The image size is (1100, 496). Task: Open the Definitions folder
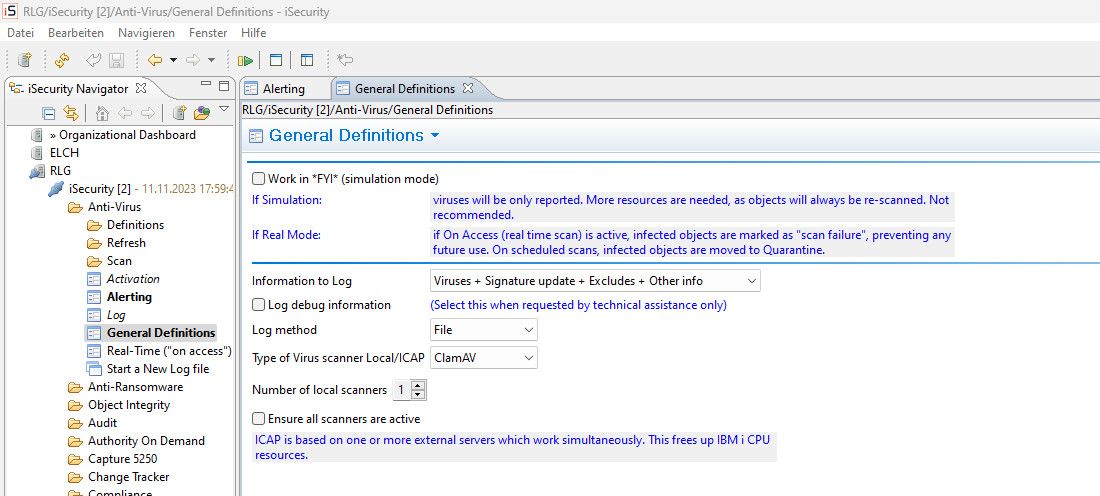pyautogui.click(x=135, y=225)
